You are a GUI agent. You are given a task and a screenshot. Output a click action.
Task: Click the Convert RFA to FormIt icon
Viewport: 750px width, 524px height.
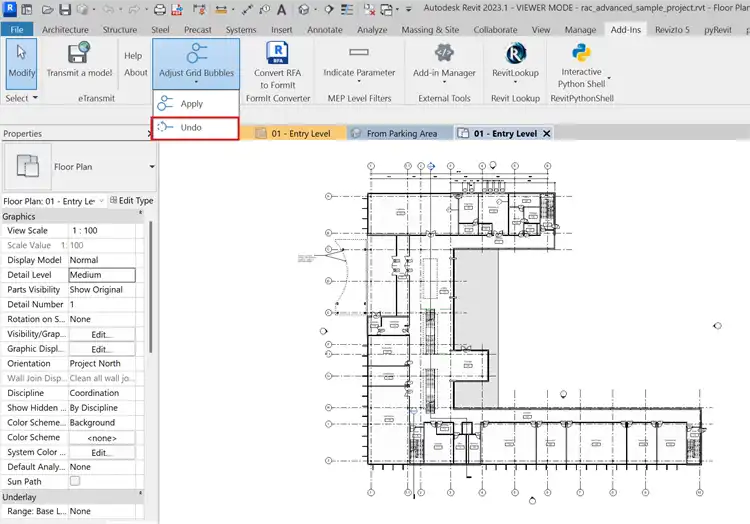click(277, 53)
